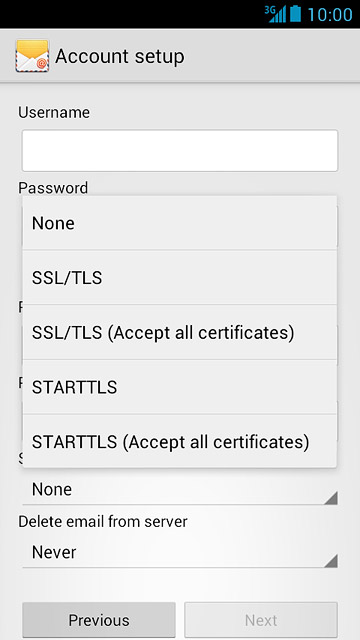
Task: Tap the Username label text
Action: (54, 112)
